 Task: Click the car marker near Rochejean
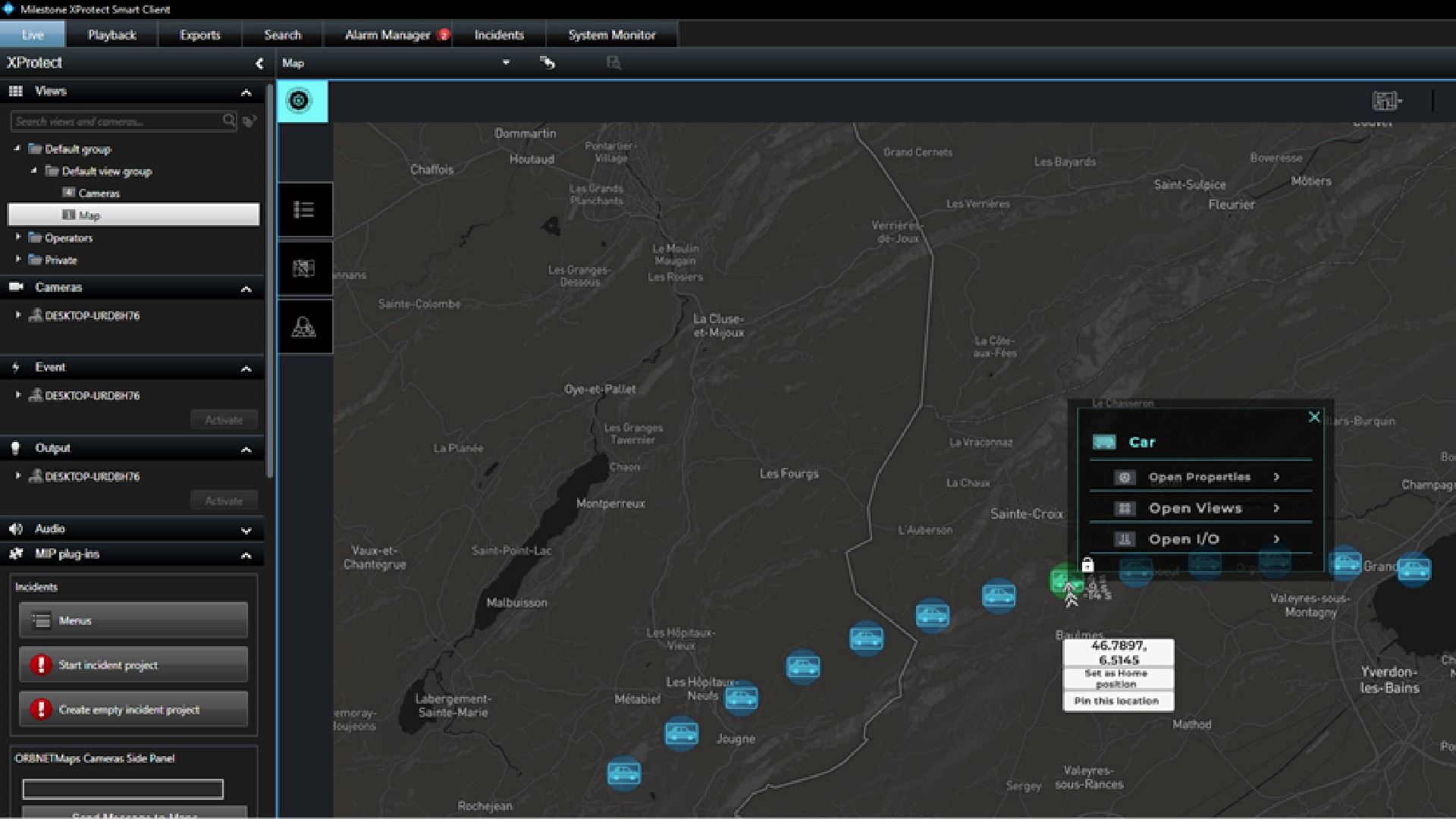click(623, 773)
